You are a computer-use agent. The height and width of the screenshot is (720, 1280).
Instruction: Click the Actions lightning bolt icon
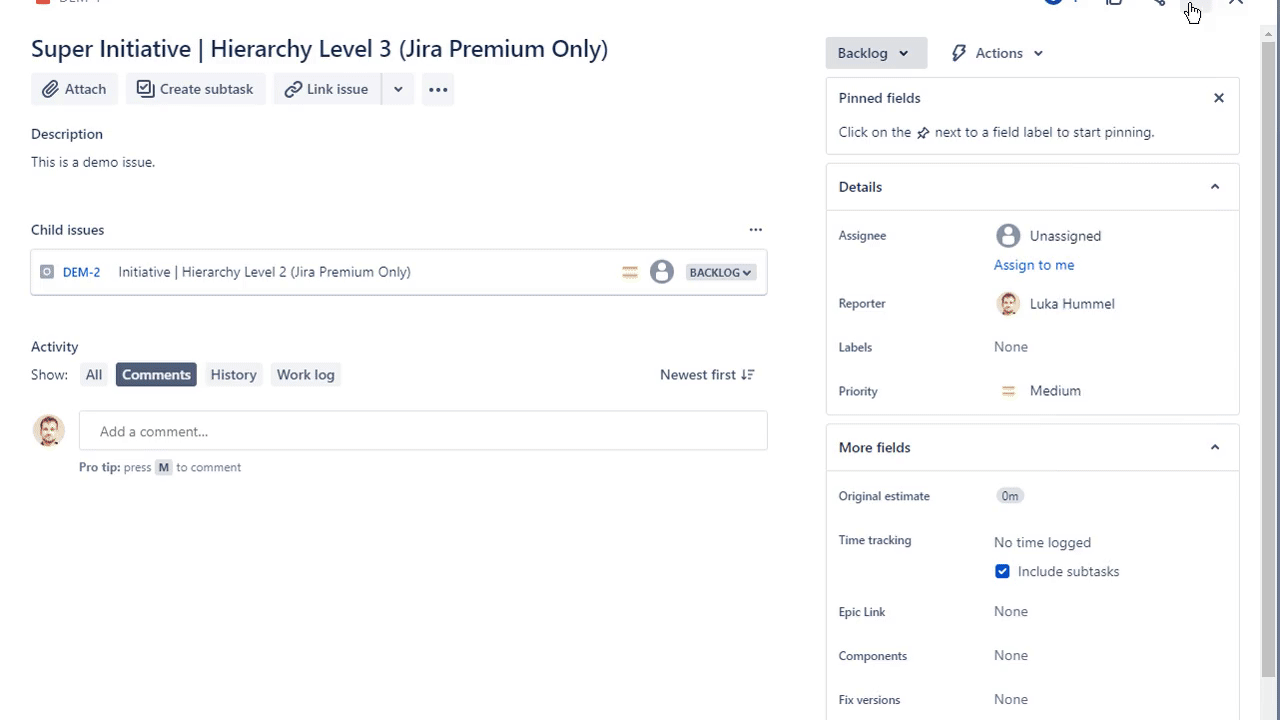point(958,52)
